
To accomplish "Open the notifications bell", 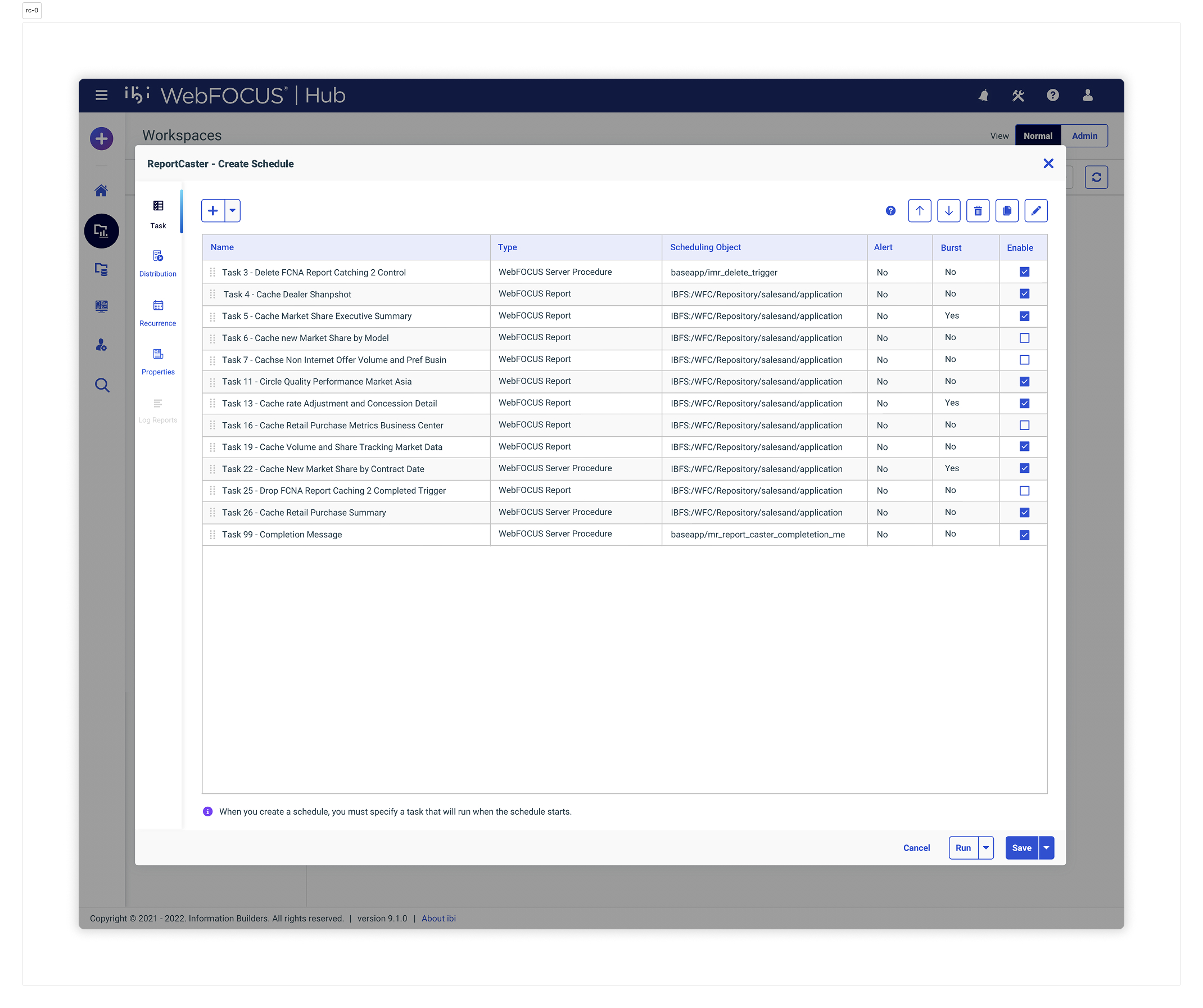I will tap(983, 95).
